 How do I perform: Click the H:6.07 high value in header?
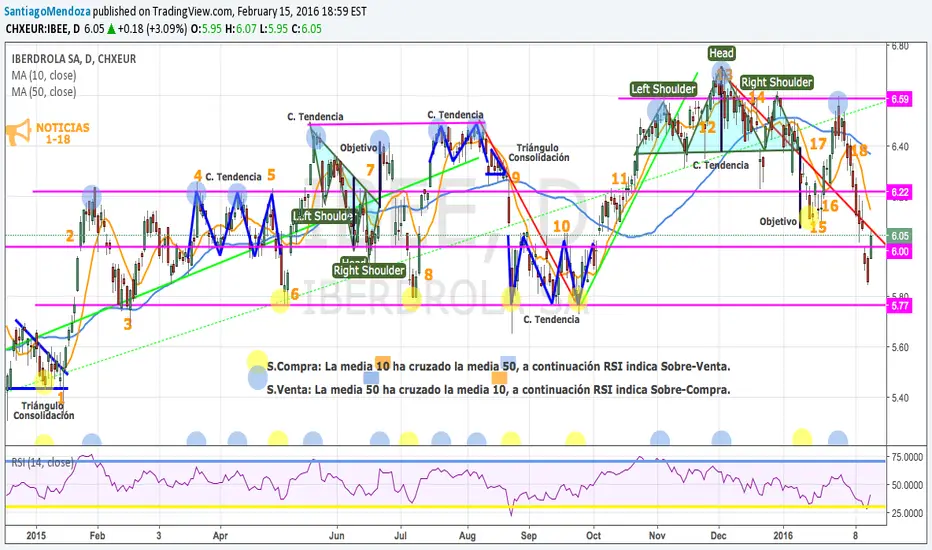(241, 29)
